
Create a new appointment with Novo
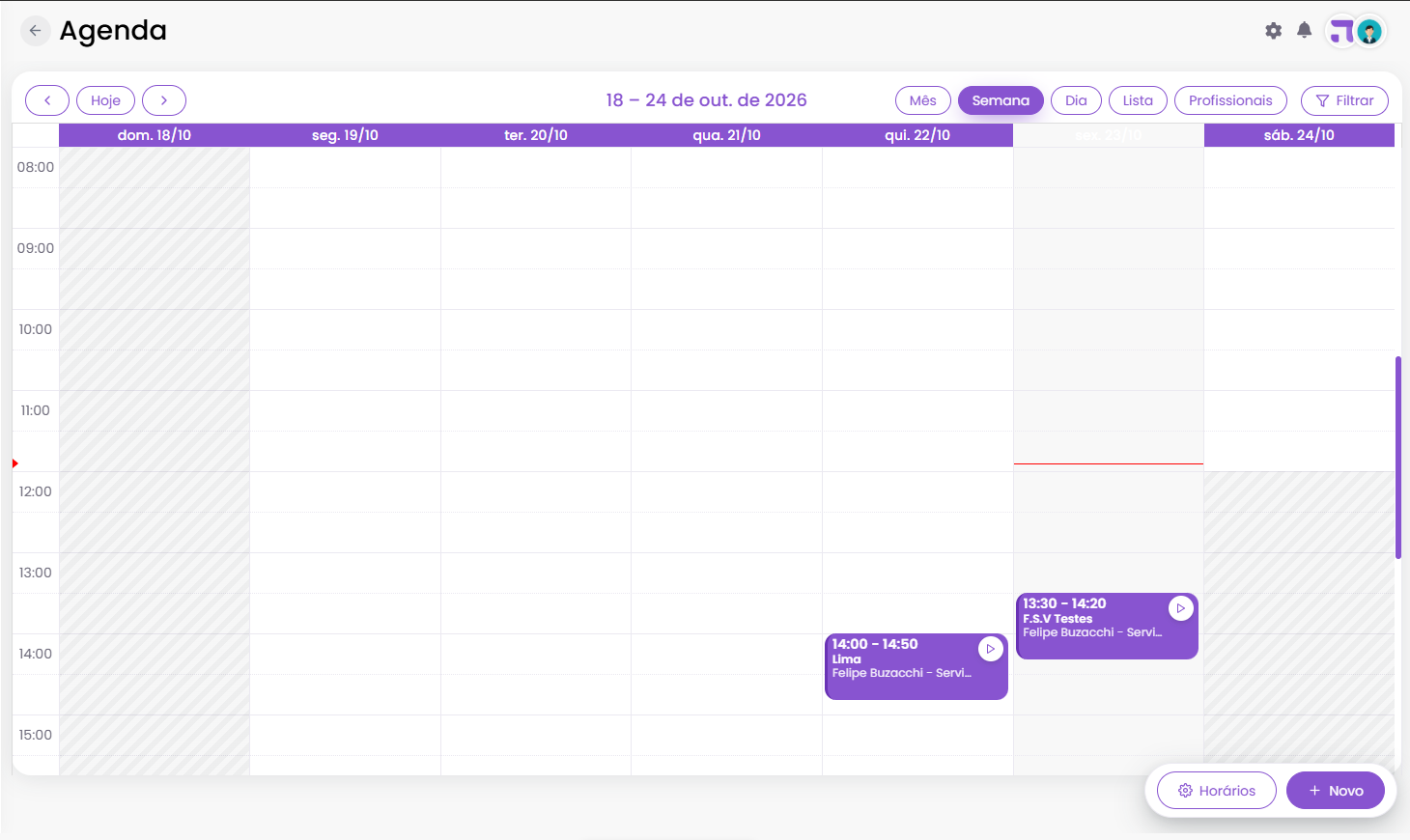click(x=1336, y=791)
